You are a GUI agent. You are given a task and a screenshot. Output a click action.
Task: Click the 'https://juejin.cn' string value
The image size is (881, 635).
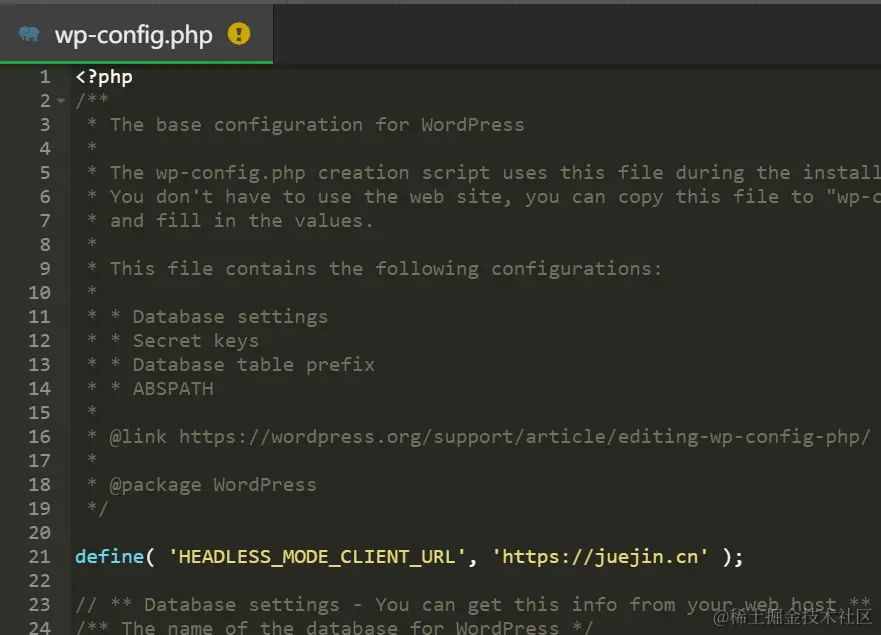point(600,557)
